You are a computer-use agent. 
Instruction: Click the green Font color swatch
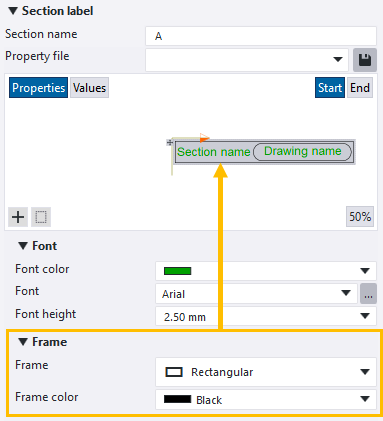click(177, 271)
